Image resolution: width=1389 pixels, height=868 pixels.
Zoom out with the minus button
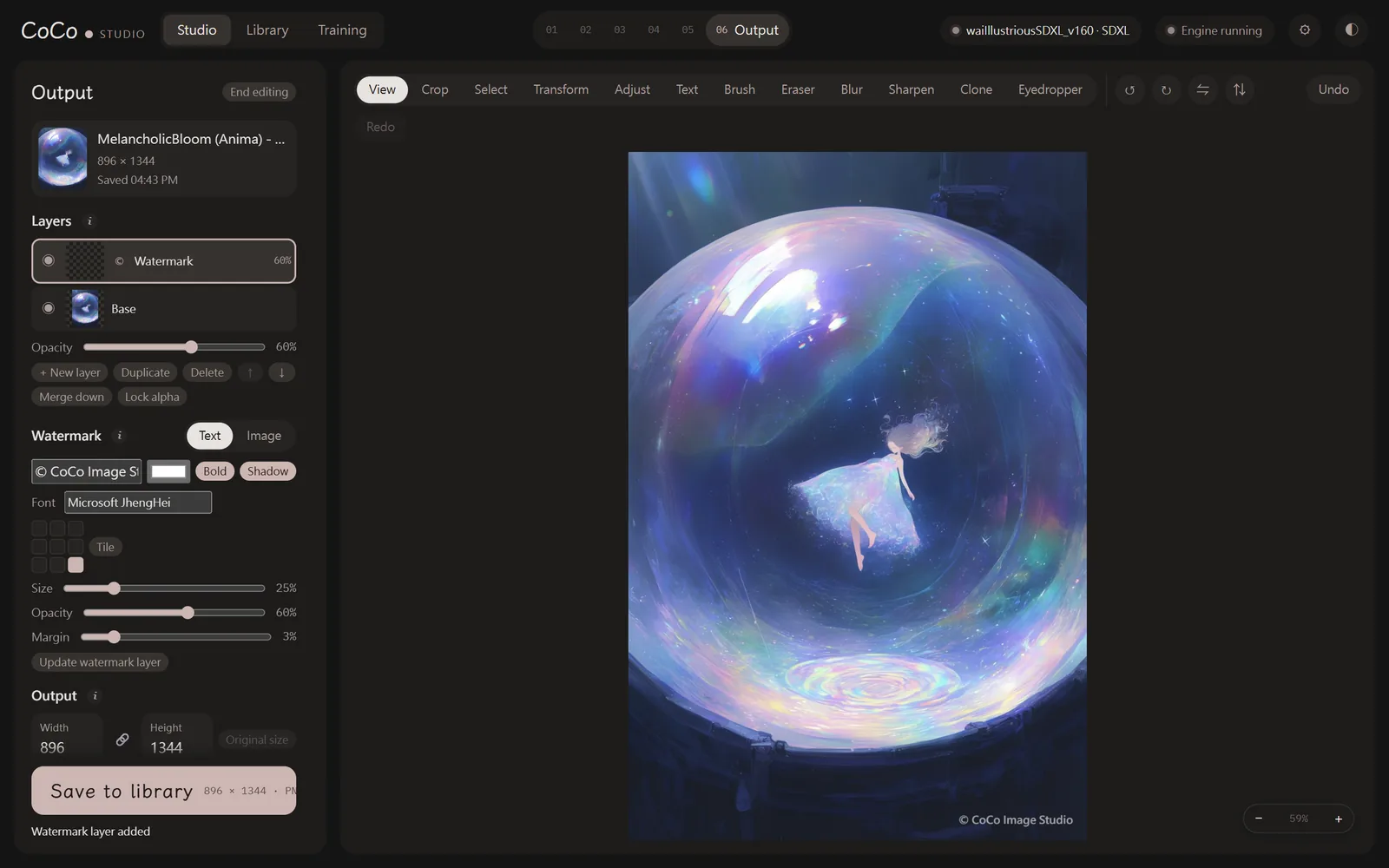(x=1259, y=819)
